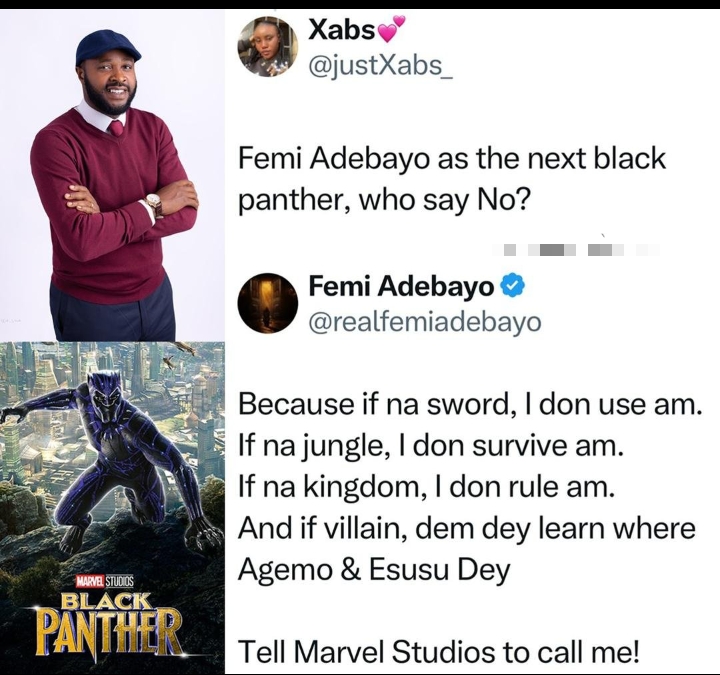This screenshot has height=675, width=720.
Task: Click the Femi Adebayo display name
Action: tap(402, 288)
